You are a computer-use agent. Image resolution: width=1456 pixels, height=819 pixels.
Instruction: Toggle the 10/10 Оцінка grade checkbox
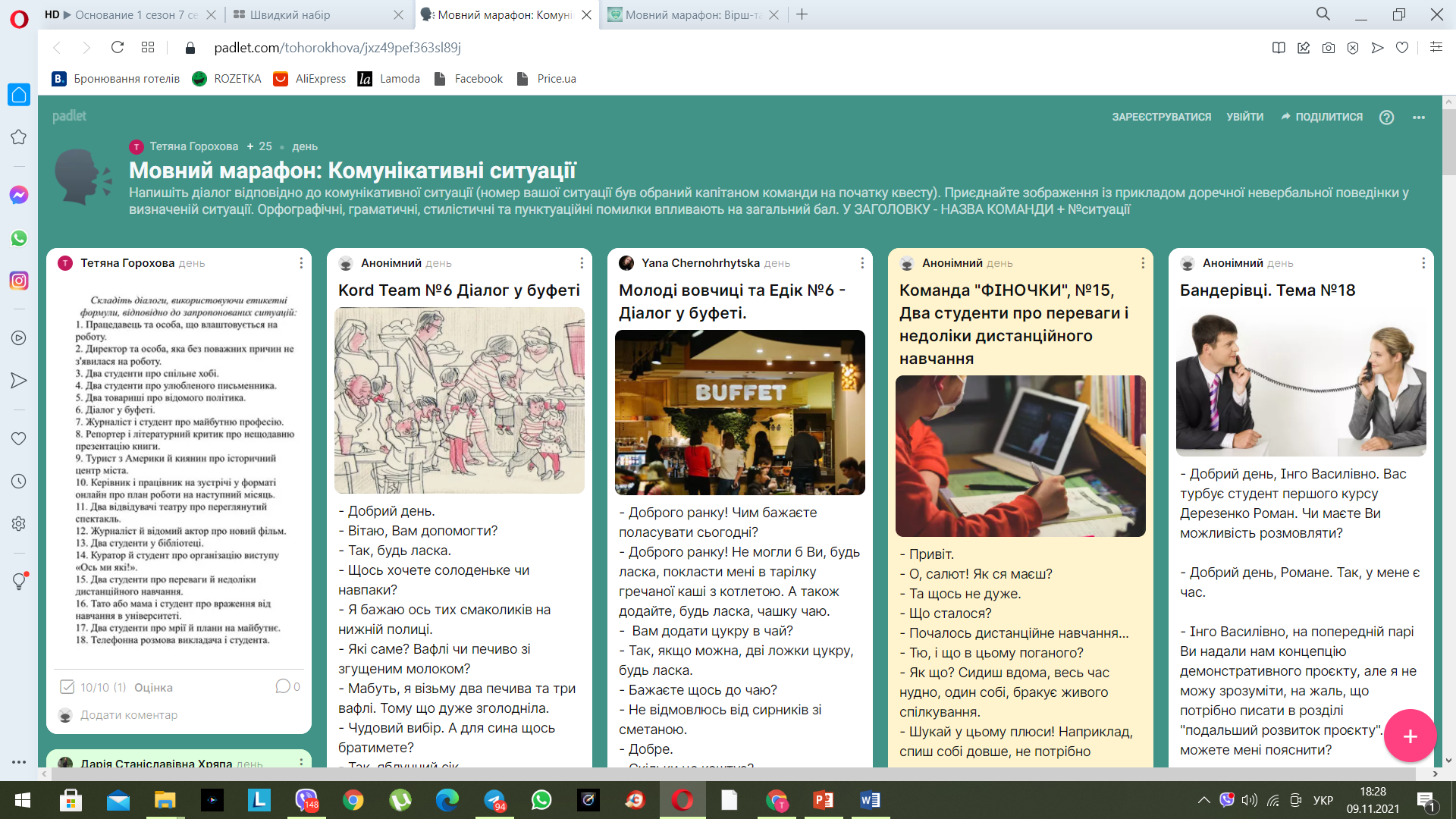67,687
